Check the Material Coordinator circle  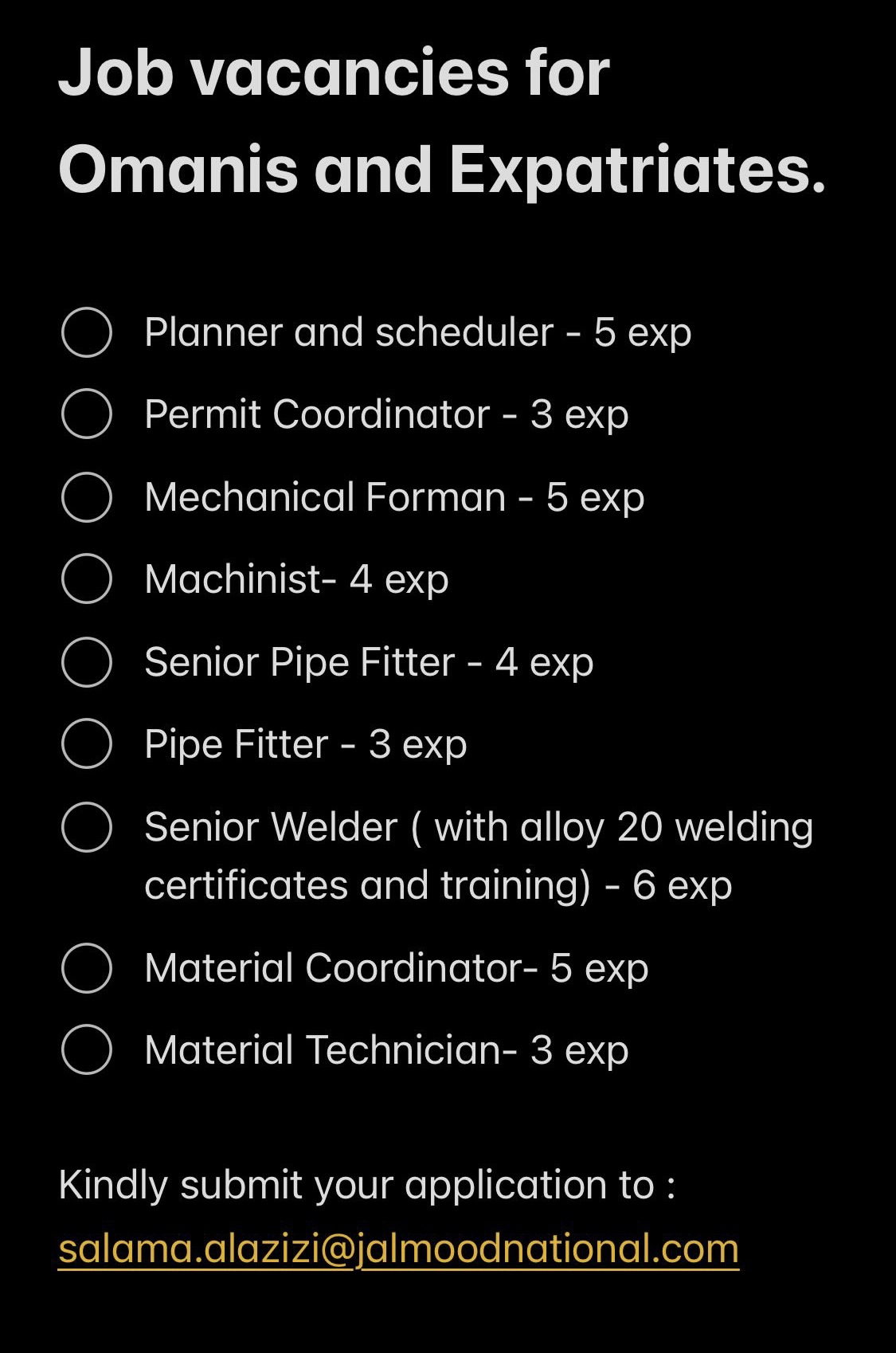coord(86,968)
